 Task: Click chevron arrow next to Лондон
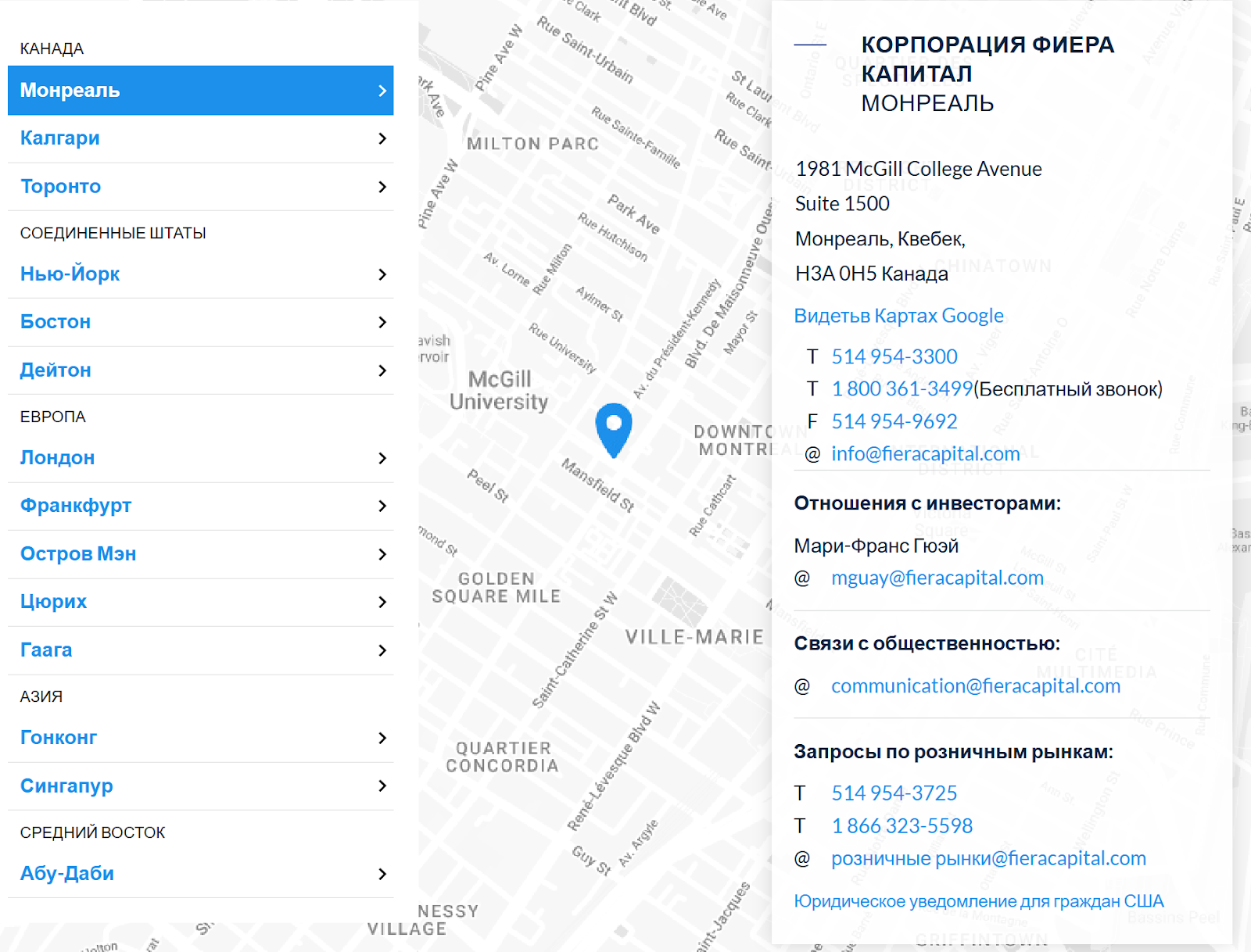(382, 458)
